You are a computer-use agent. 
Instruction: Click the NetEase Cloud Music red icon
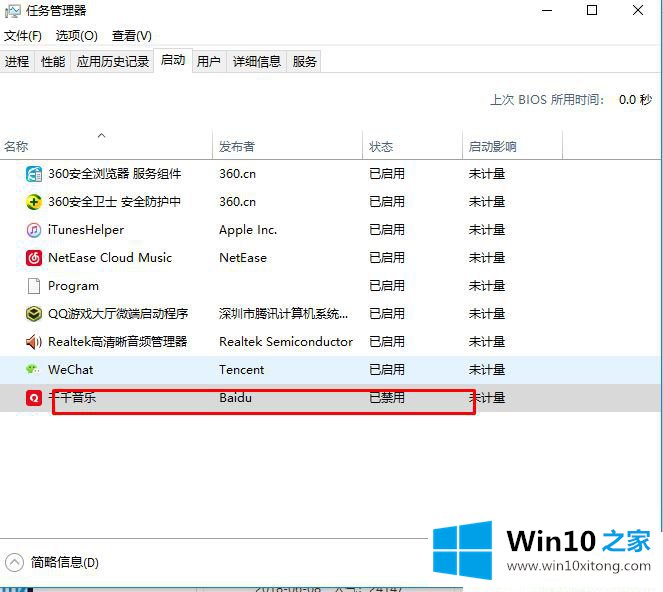click(34, 258)
